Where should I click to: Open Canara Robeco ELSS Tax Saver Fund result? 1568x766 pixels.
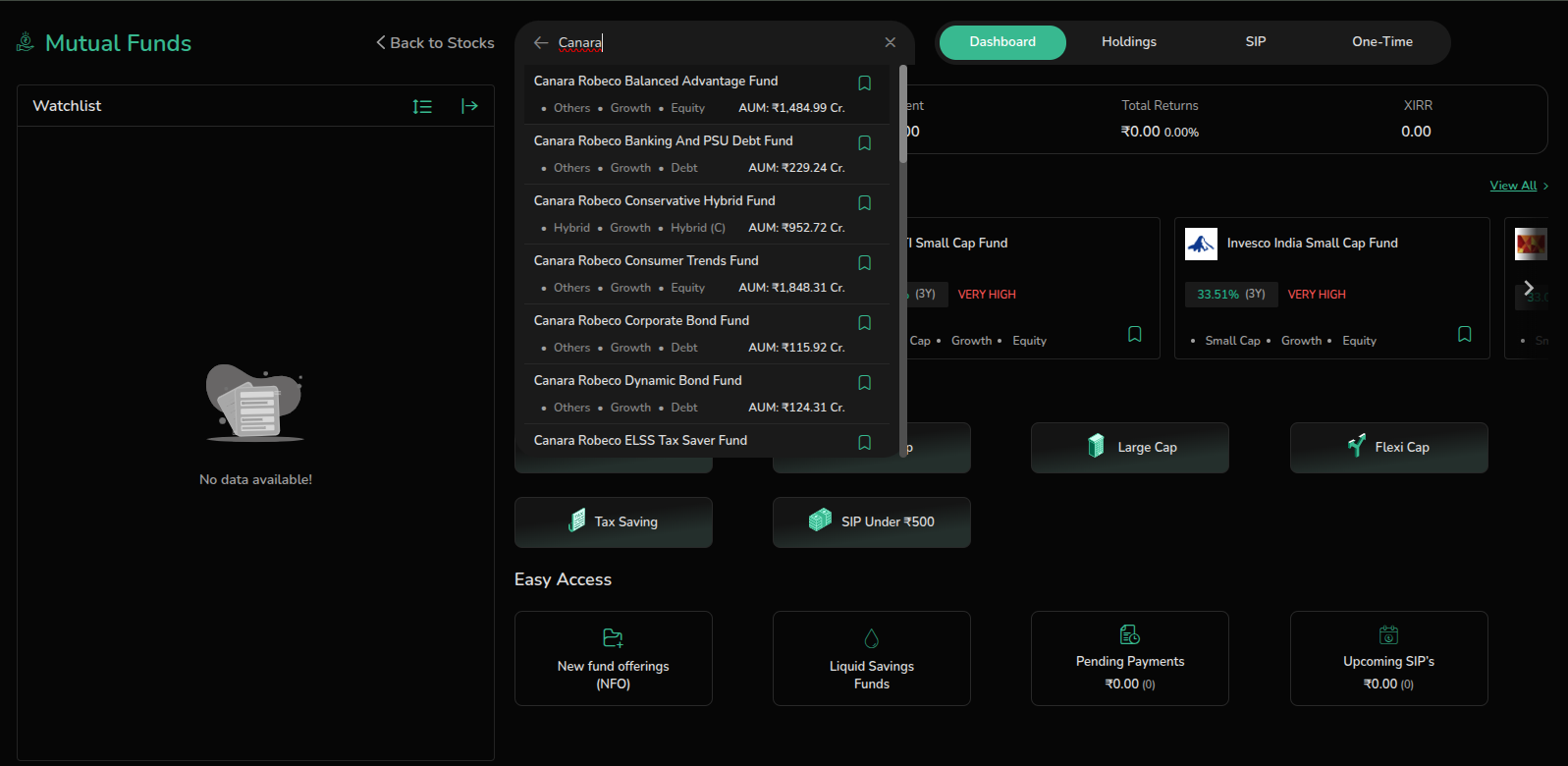tap(707, 441)
